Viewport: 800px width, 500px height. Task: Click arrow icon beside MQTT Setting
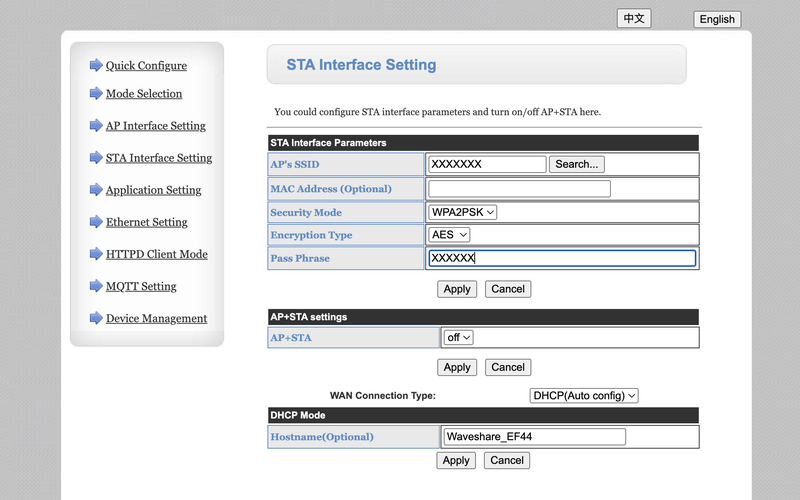(x=96, y=286)
